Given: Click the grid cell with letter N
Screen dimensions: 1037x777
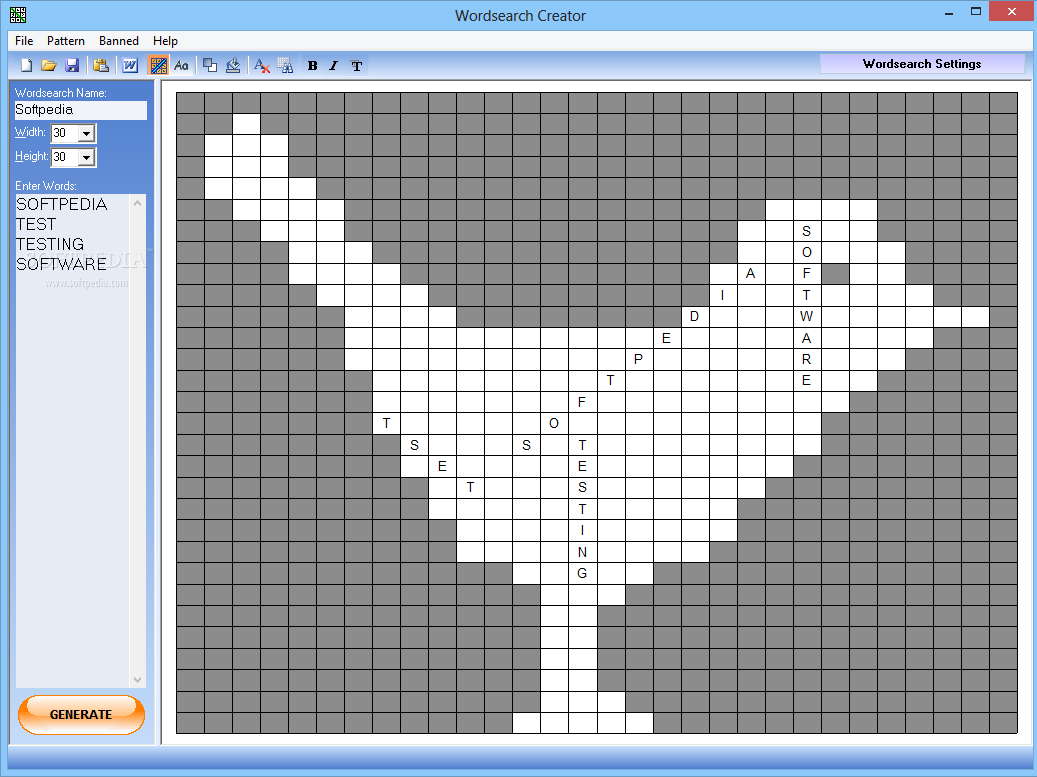Looking at the screenshot, I should 583,552.
